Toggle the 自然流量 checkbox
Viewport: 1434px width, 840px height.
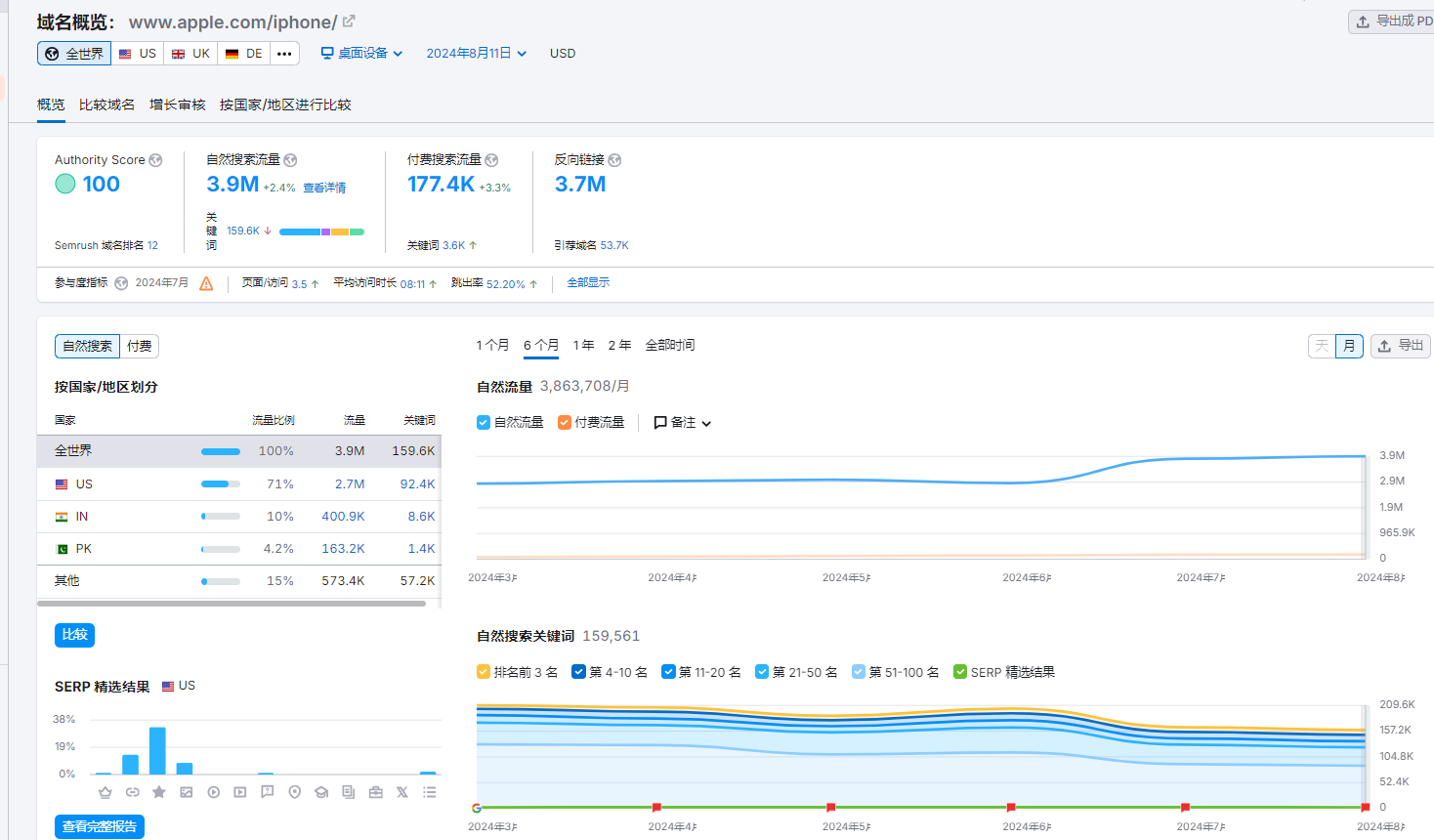484,423
